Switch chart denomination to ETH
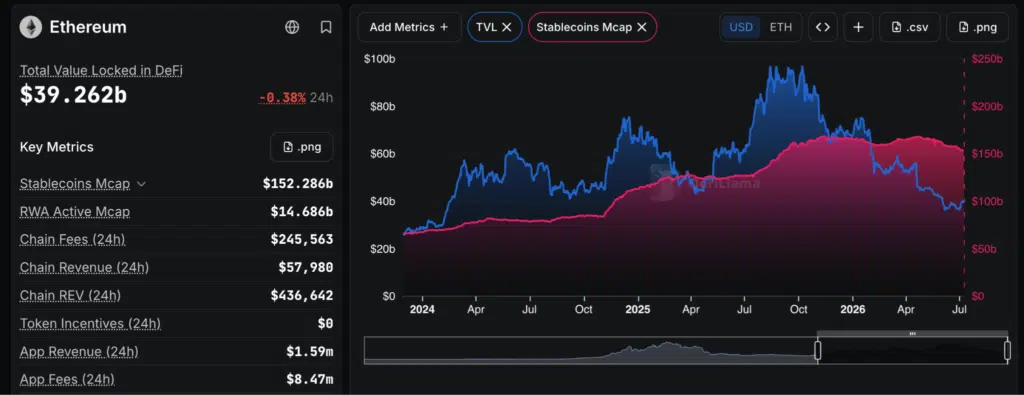1024x395 pixels. 780,27
